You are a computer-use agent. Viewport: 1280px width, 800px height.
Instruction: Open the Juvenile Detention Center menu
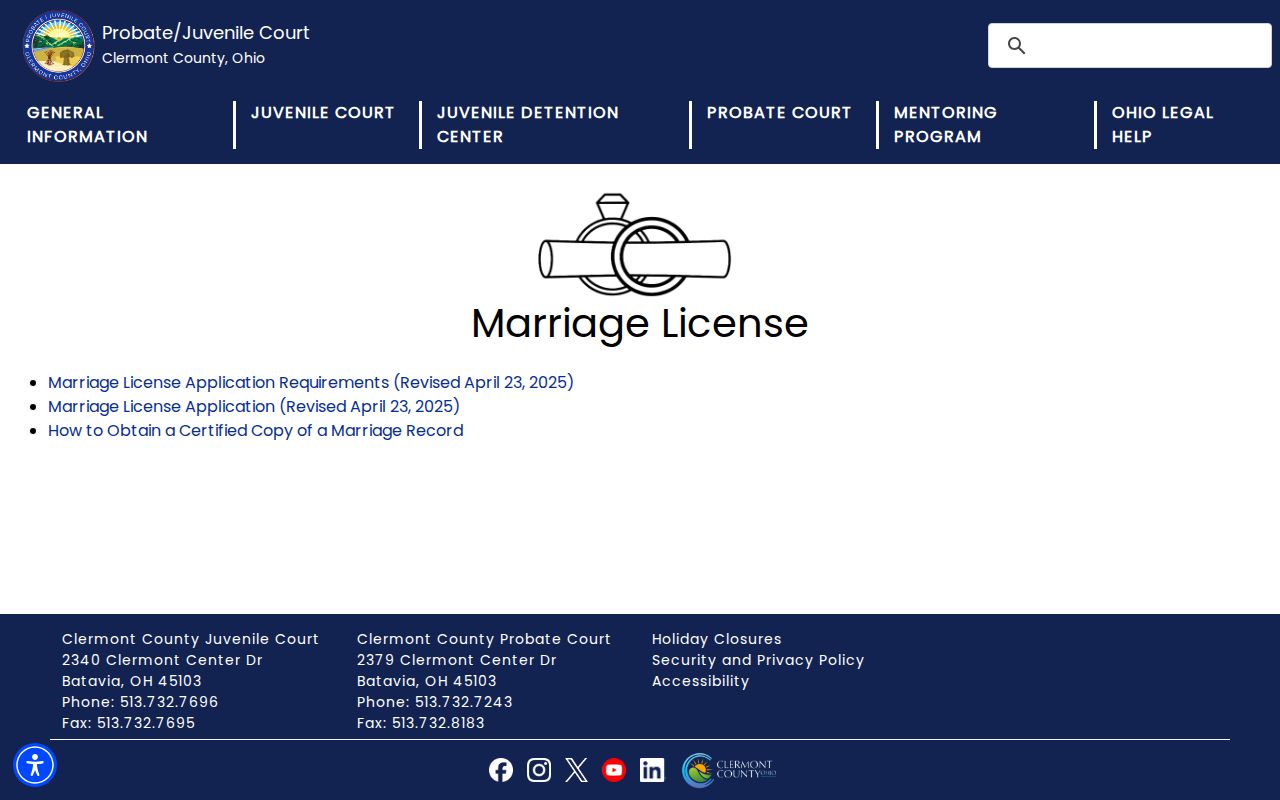(528, 125)
